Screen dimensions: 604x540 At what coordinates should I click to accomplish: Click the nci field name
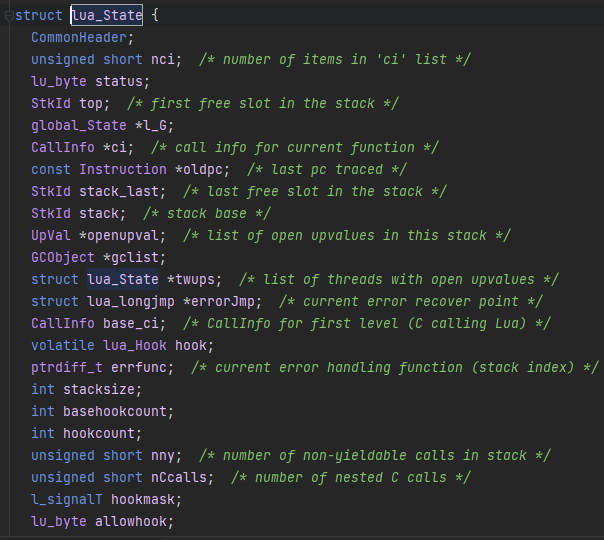[163, 60]
